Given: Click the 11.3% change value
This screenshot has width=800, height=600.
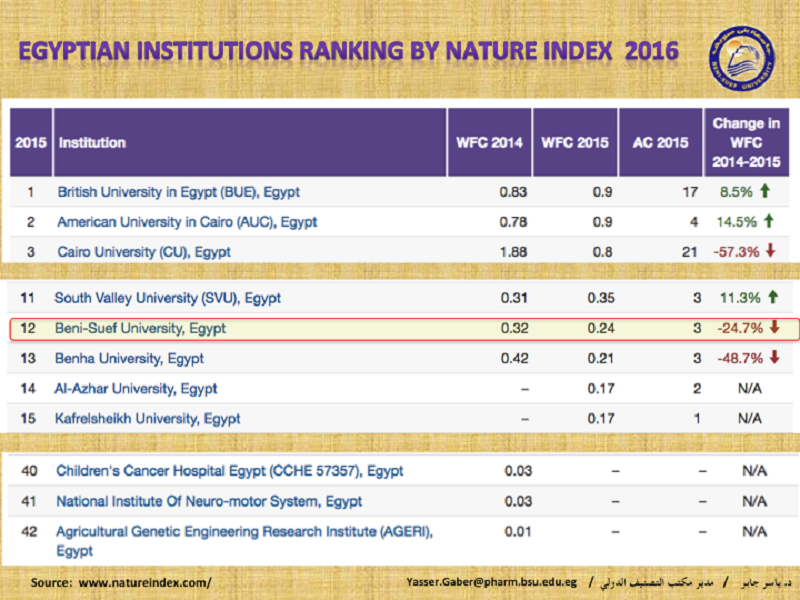Looking at the screenshot, I should click(740, 298).
